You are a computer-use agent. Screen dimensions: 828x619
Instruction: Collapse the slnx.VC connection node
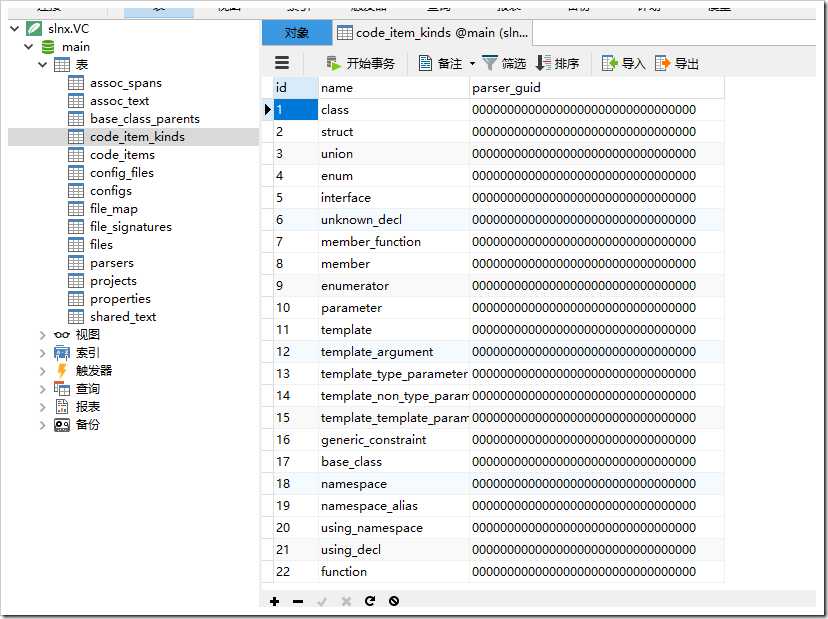[15, 29]
